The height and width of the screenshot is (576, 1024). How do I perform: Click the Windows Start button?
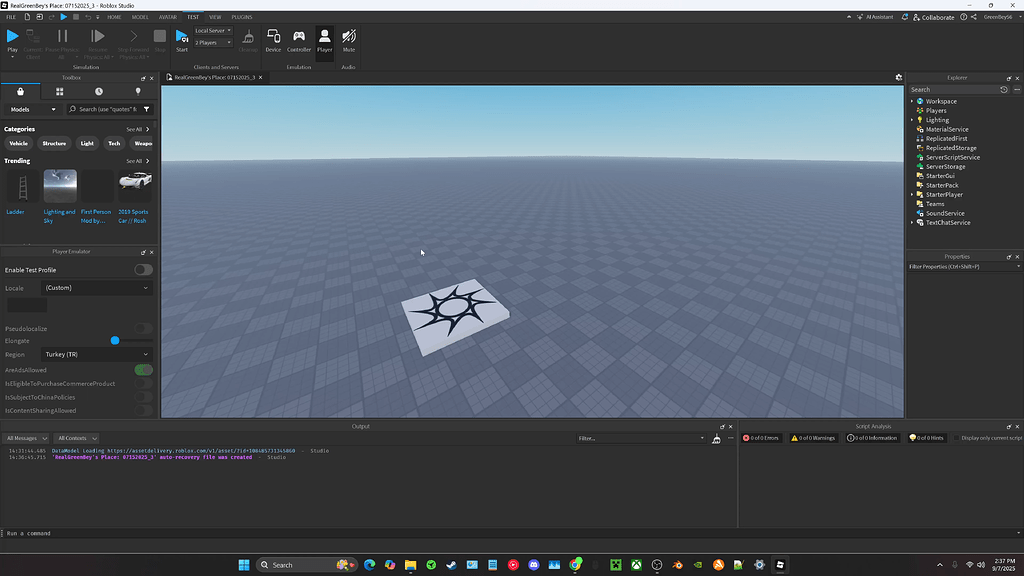click(x=244, y=565)
